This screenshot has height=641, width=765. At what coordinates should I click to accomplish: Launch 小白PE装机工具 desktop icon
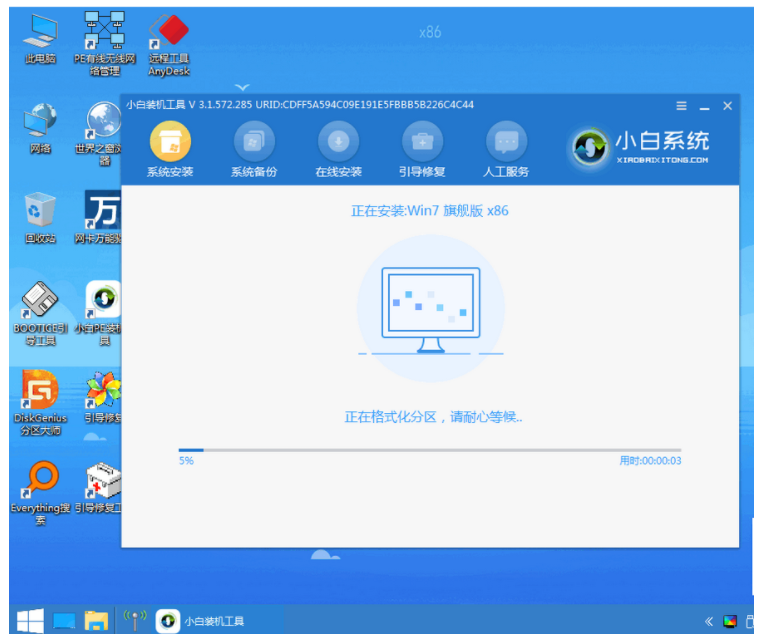(100, 313)
